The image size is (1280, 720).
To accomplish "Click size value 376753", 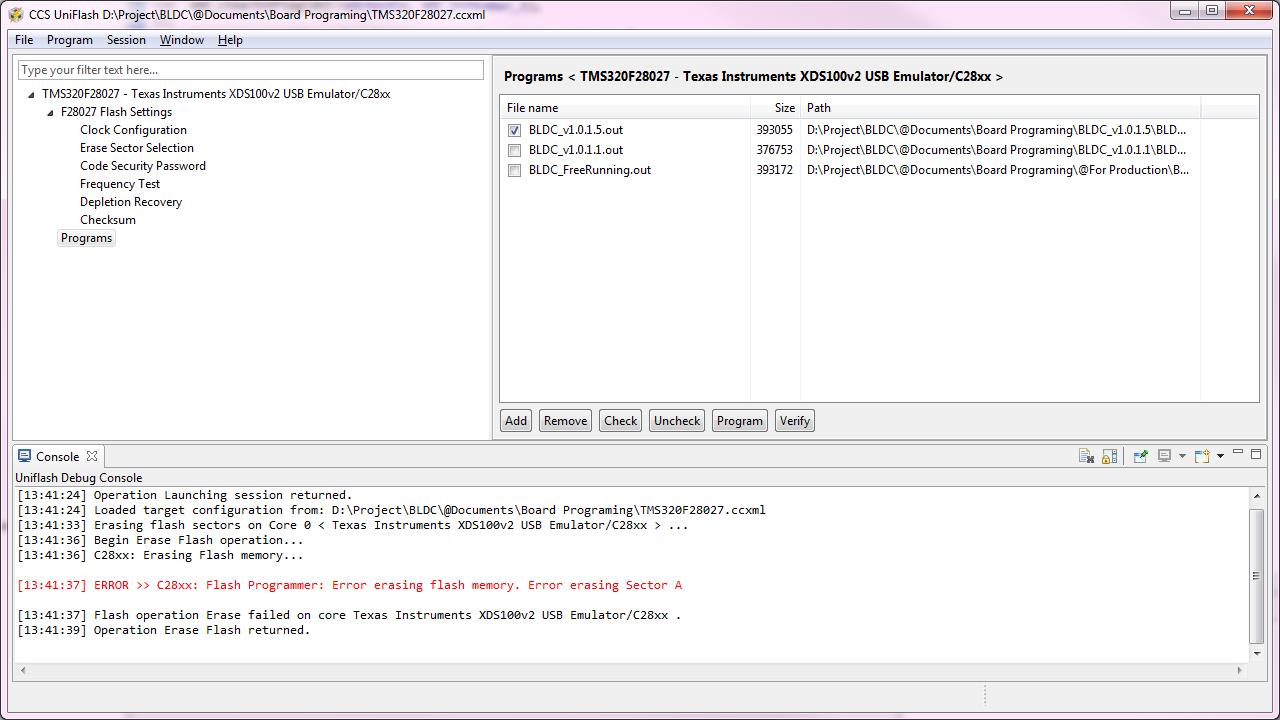I will click(x=774, y=150).
